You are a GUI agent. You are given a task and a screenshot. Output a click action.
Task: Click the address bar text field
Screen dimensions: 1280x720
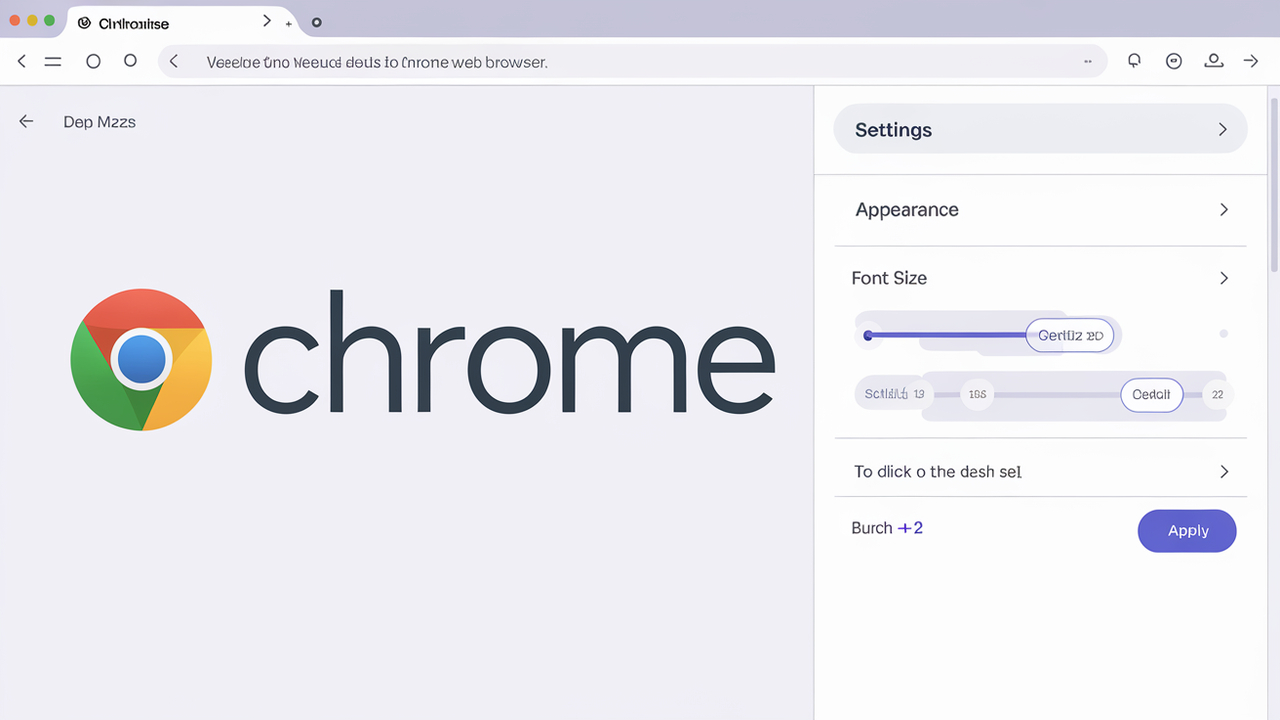632,61
